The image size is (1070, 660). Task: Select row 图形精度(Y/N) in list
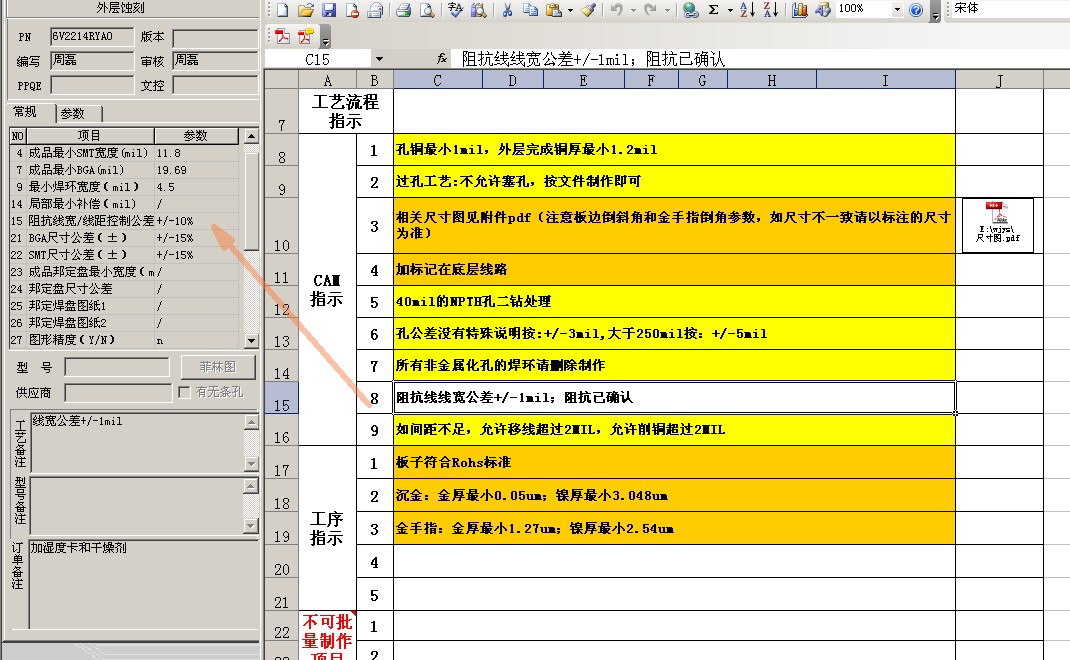coord(124,339)
